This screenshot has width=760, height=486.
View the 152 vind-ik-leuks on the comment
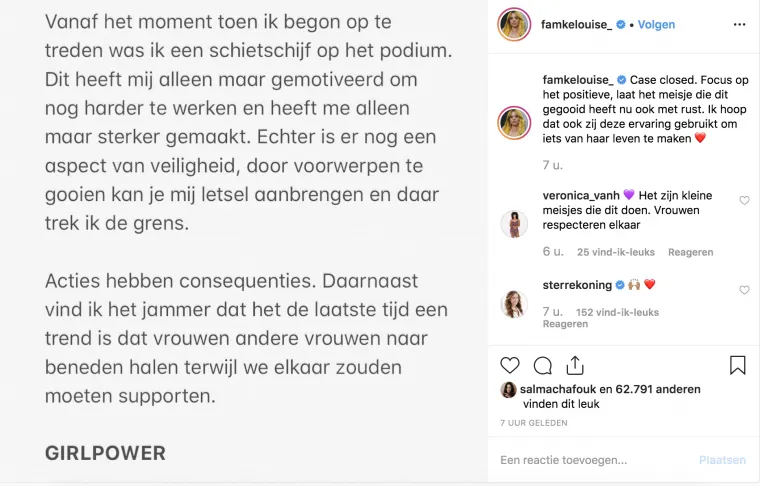pyautogui.click(x=618, y=312)
